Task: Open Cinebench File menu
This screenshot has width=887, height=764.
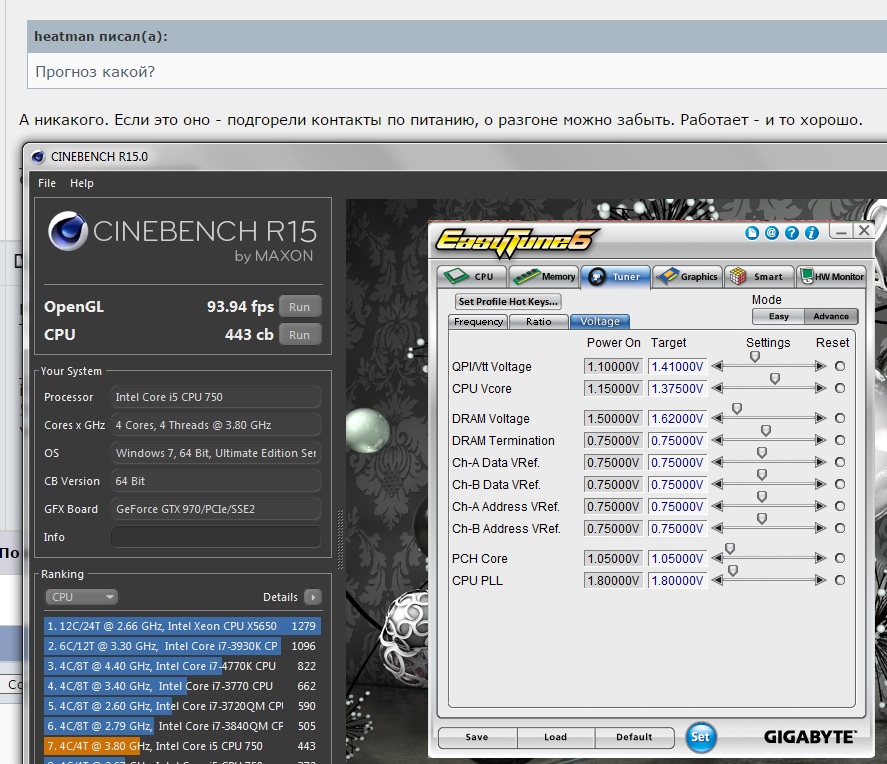Action: [47, 183]
